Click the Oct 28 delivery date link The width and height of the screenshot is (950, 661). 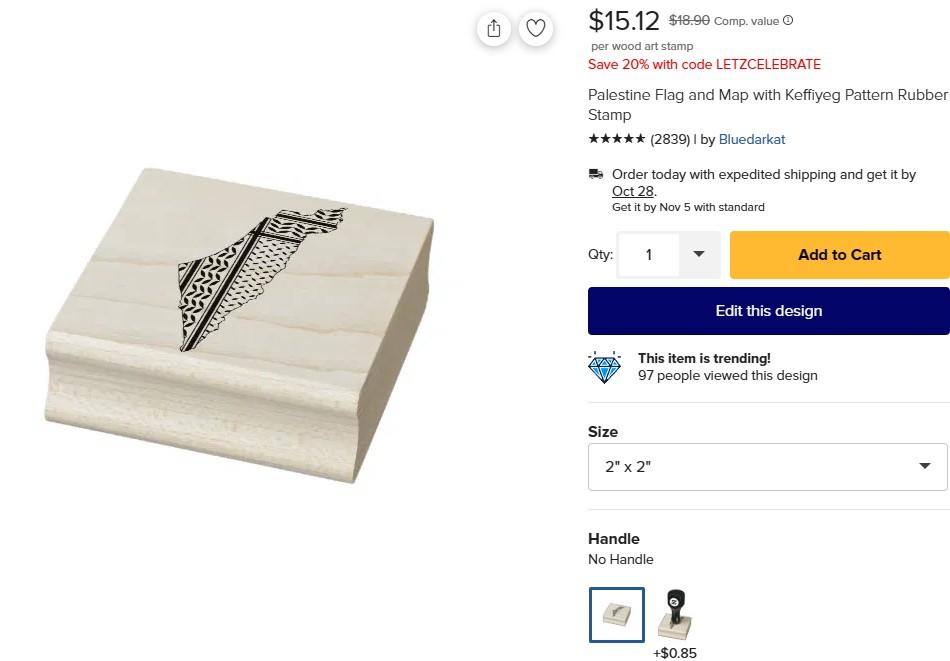pos(632,191)
